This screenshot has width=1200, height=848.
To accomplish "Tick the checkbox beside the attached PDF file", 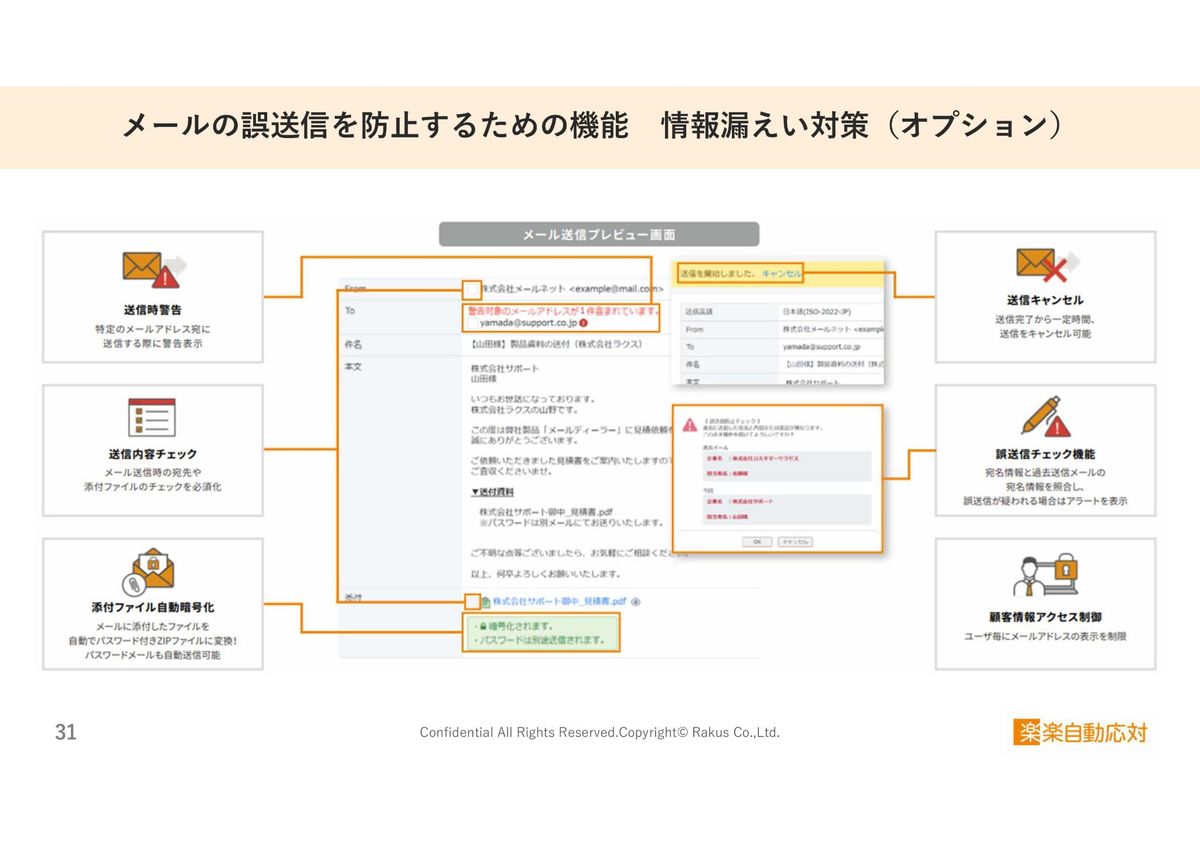I will pyautogui.click(x=472, y=602).
